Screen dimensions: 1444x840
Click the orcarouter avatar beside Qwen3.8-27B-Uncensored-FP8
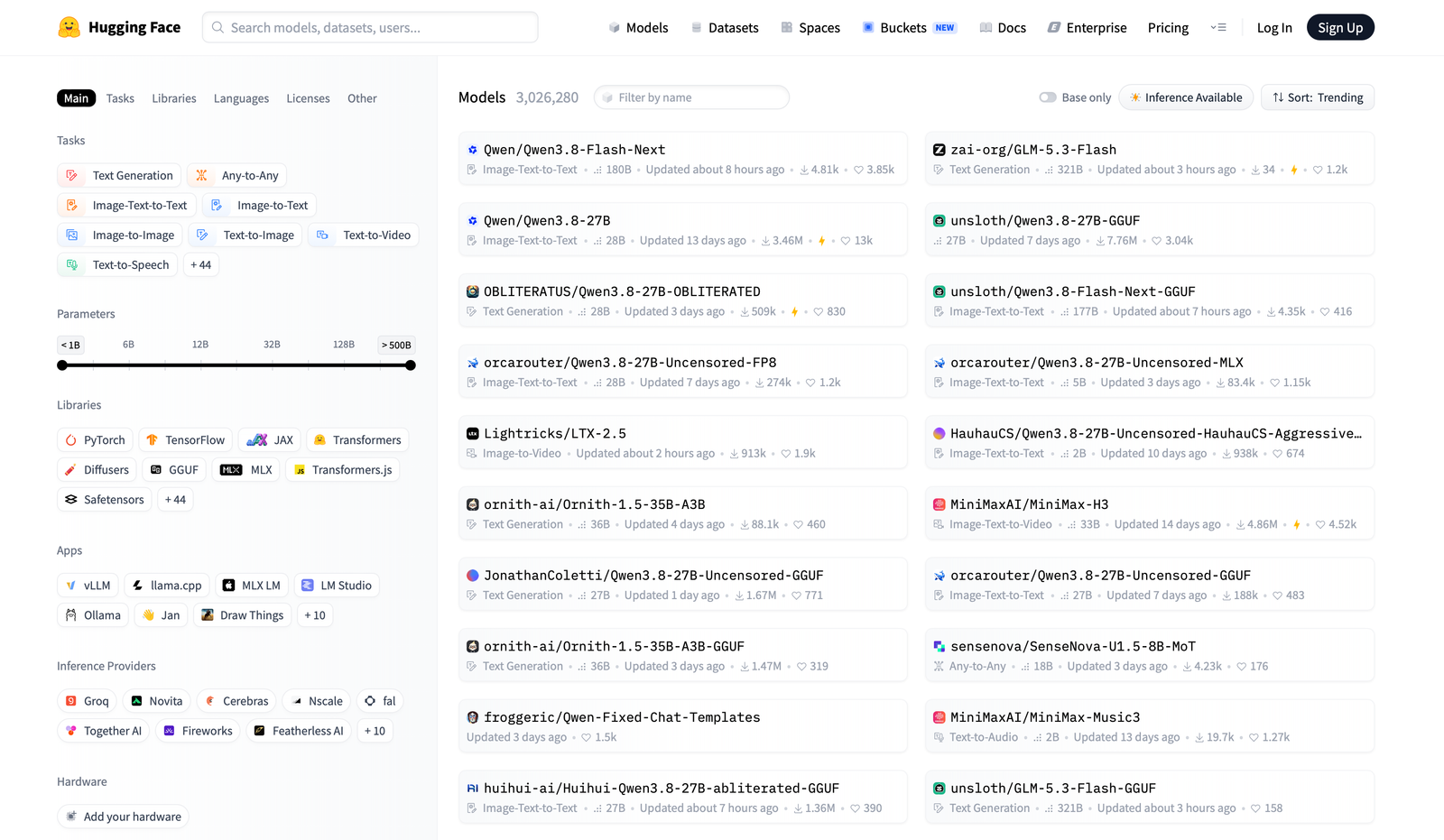[472, 363]
